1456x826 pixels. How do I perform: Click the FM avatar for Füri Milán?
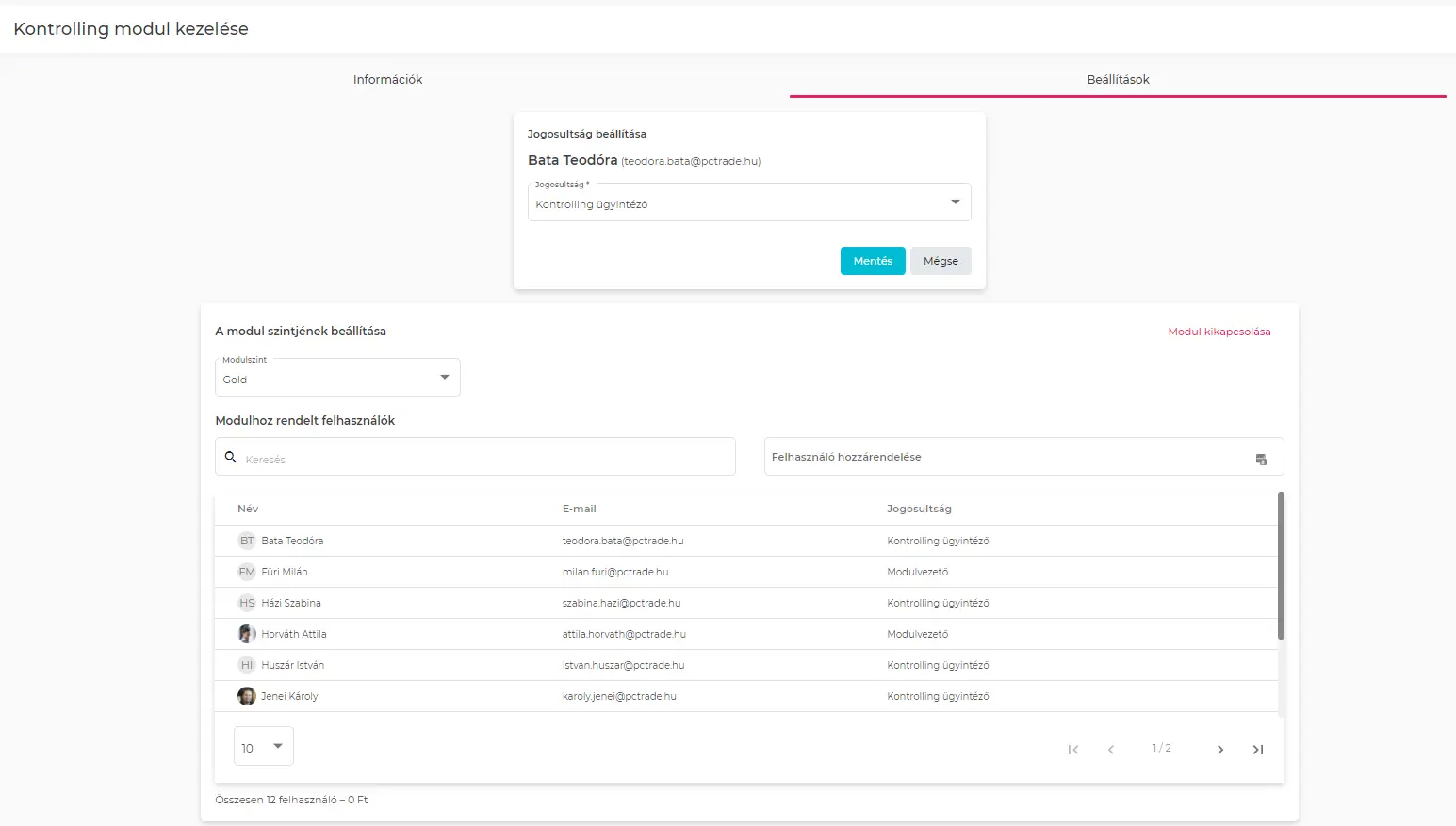(247, 572)
